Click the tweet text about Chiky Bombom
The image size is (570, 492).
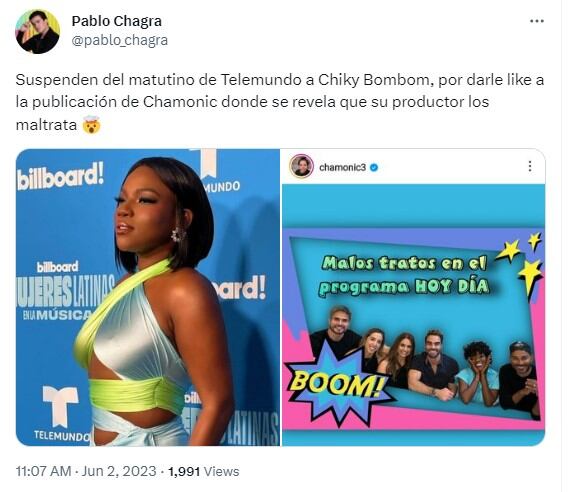pyautogui.click(x=280, y=102)
